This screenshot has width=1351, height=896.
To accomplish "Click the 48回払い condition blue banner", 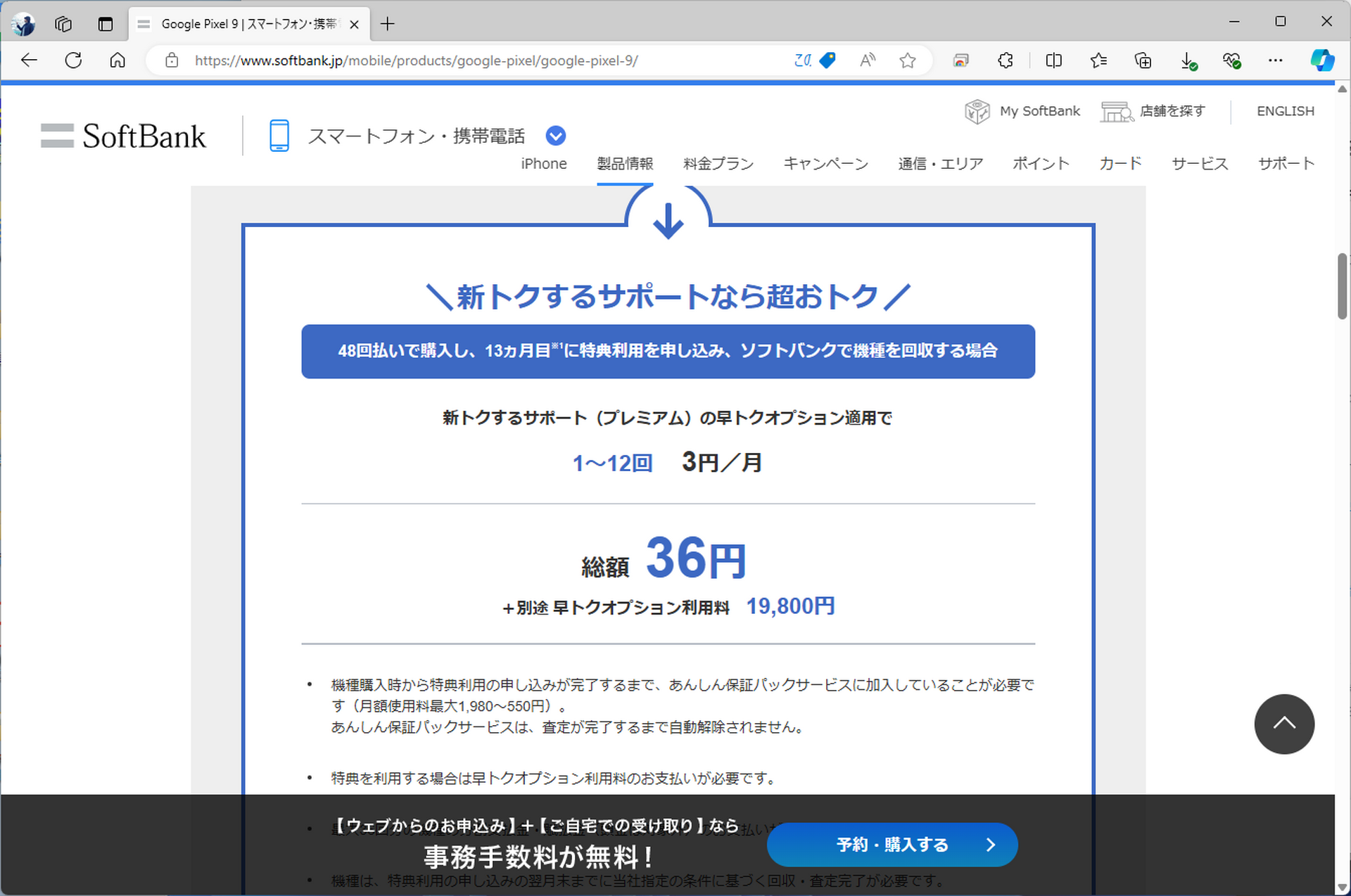I will tap(668, 351).
